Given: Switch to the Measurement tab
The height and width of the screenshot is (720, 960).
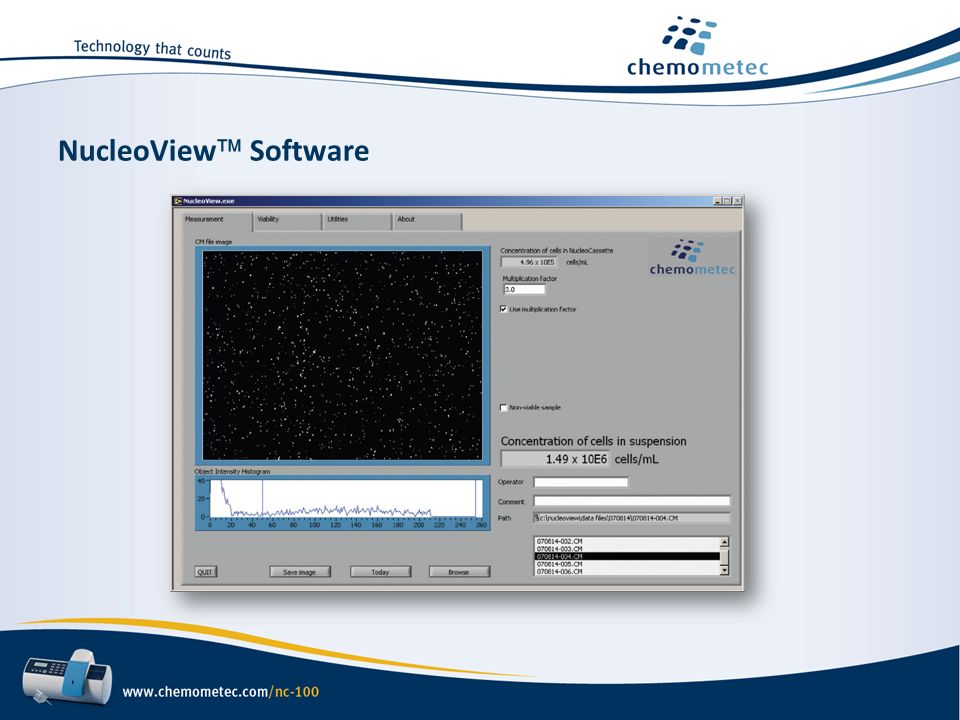Looking at the screenshot, I should (217, 220).
